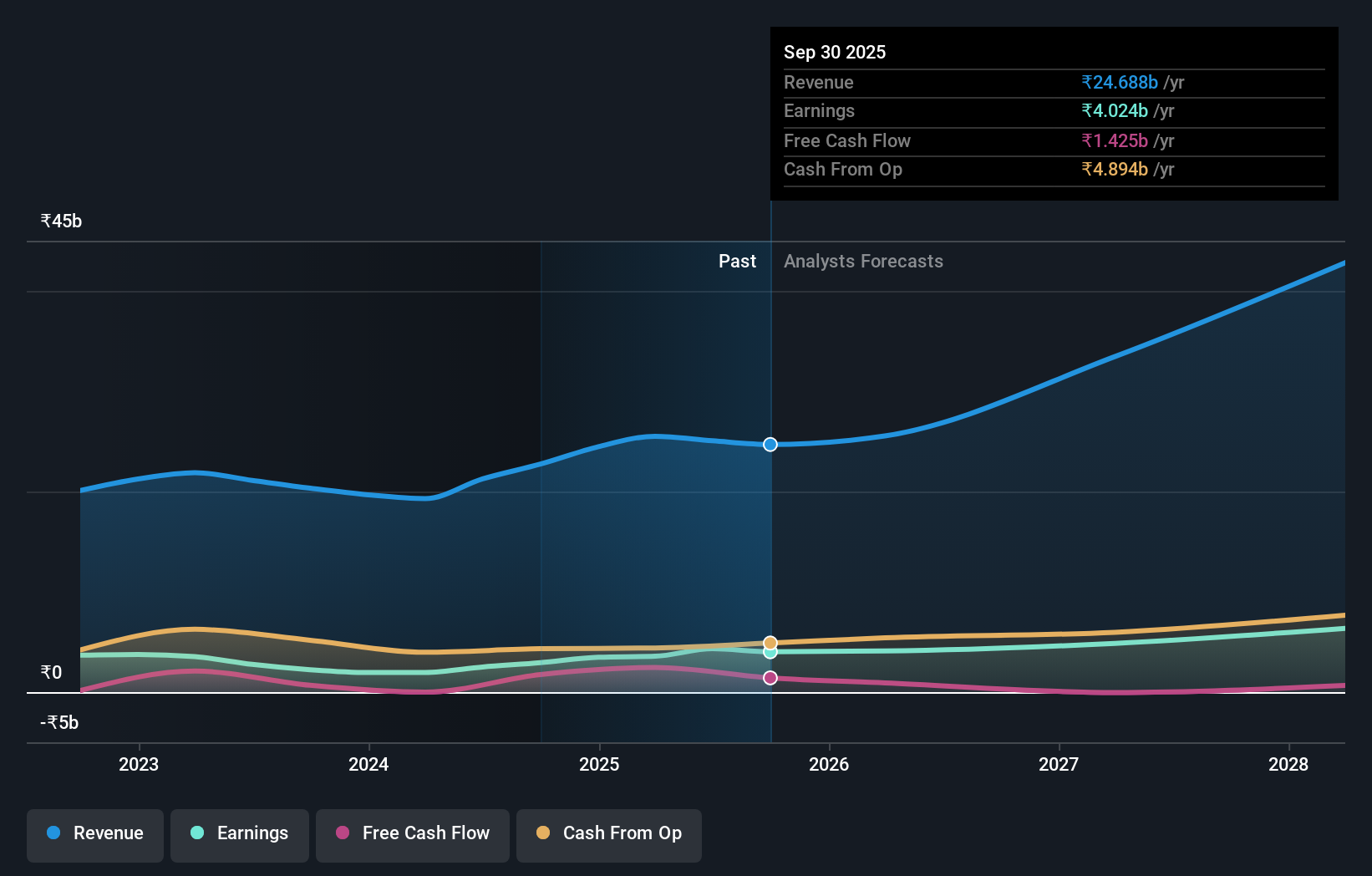Viewport: 1372px width, 876px height.
Task: Click the 2027 label on the time axis
Action: 1058,764
